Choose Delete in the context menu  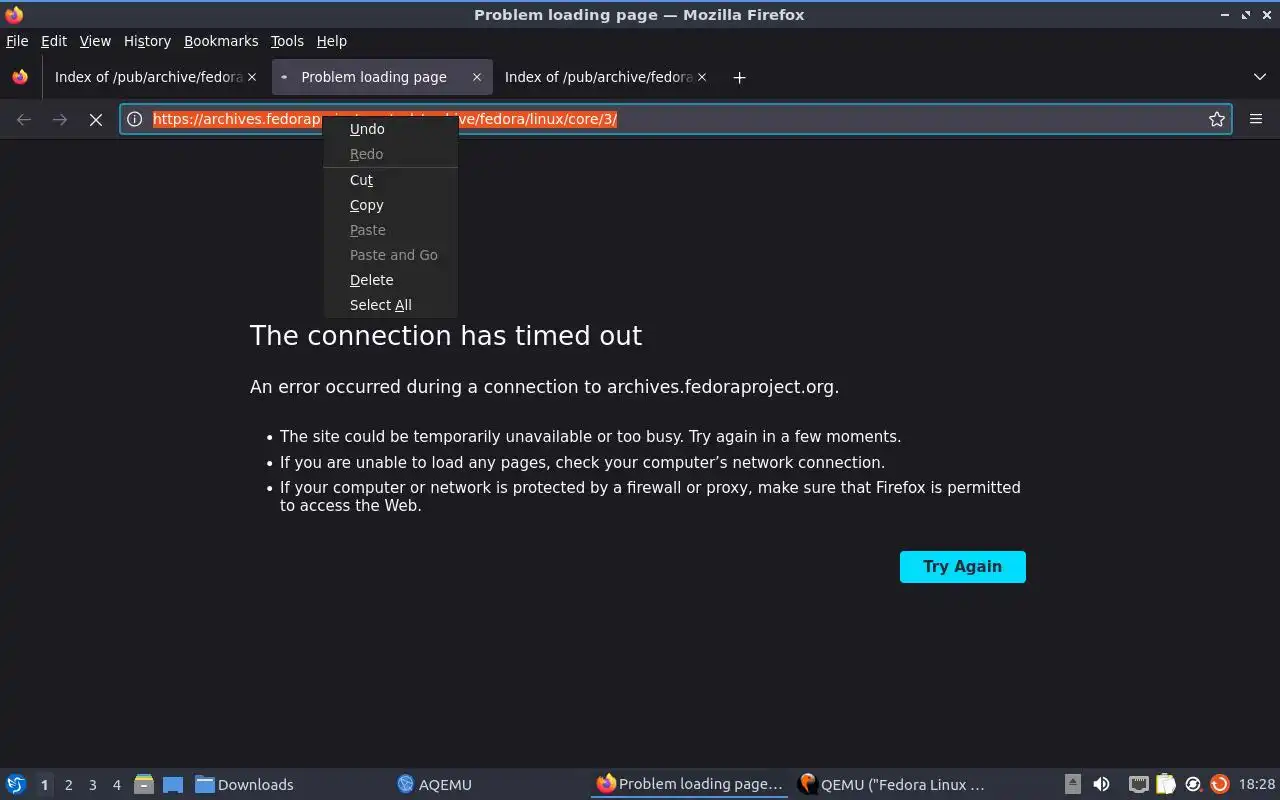pyautogui.click(x=391, y=280)
